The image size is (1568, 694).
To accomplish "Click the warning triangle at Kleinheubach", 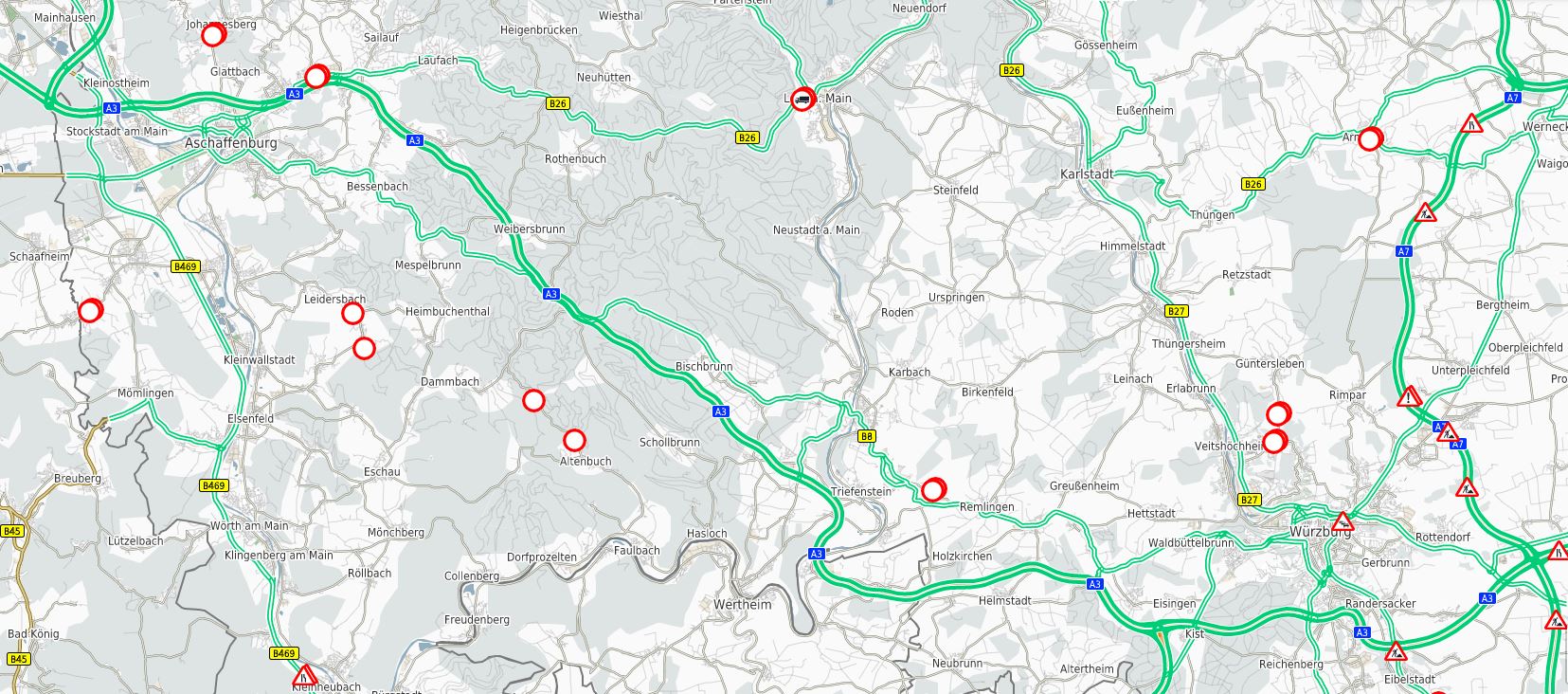I will pos(304,675).
